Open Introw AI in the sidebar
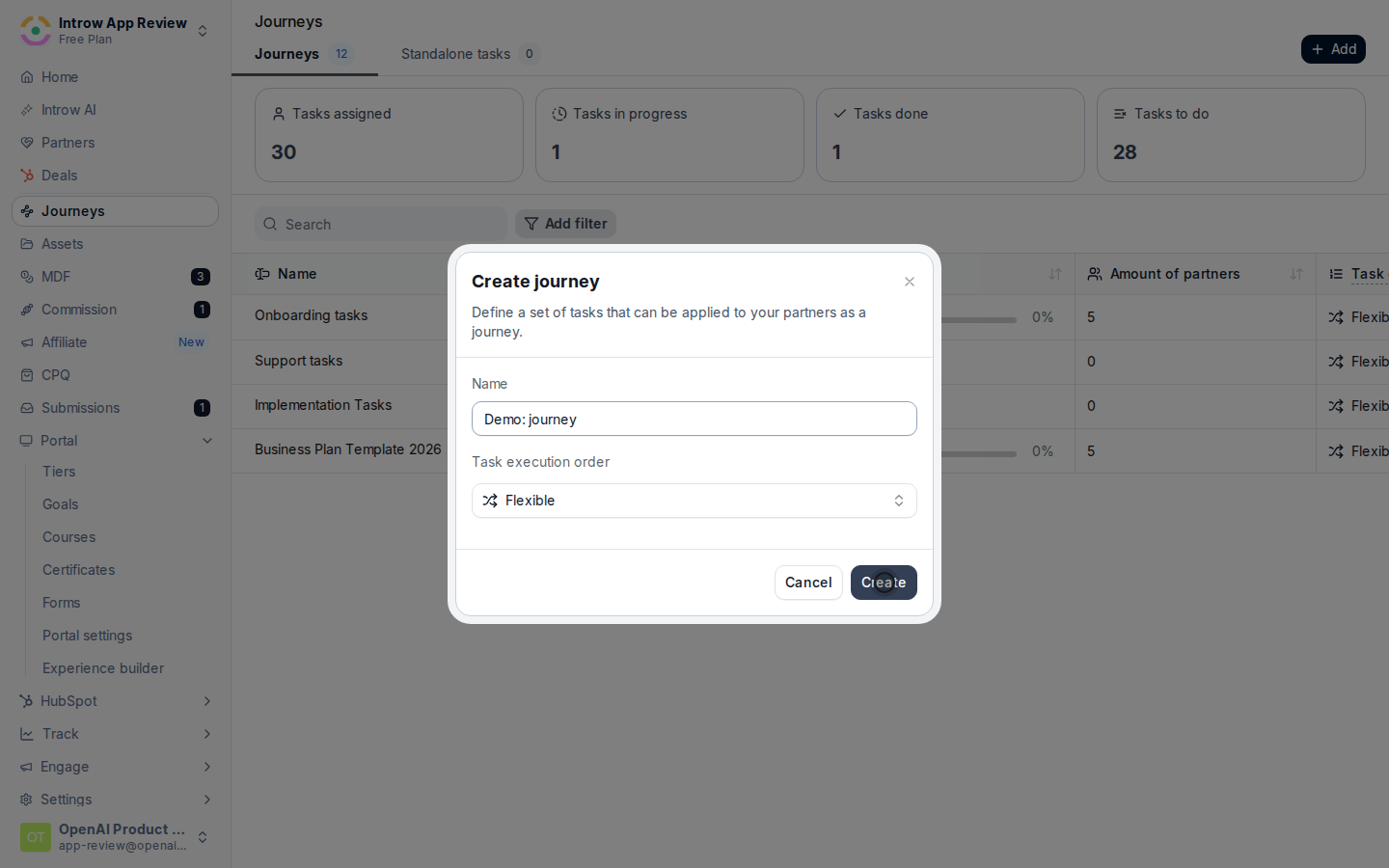The width and height of the screenshot is (1389, 868). point(115,110)
